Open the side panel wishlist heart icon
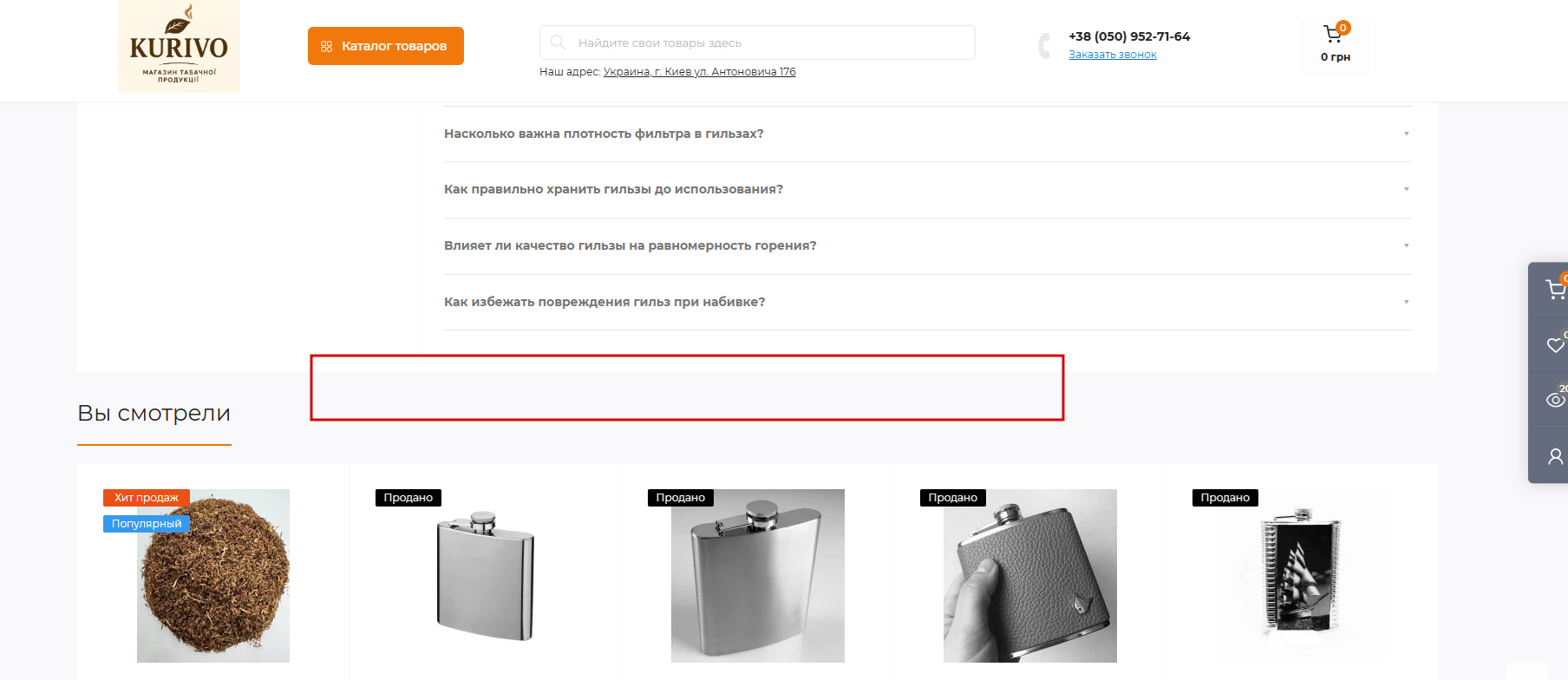Image resolution: width=1568 pixels, height=680 pixels. tap(1555, 345)
